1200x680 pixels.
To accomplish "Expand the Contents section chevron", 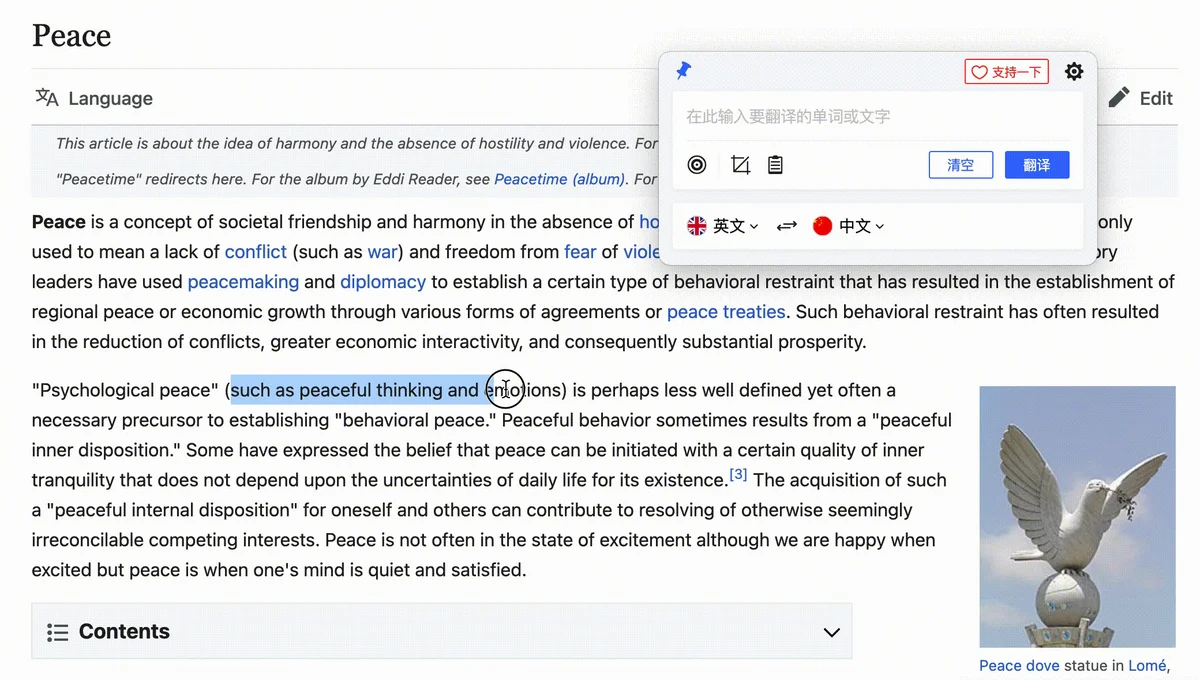I will pos(831,632).
